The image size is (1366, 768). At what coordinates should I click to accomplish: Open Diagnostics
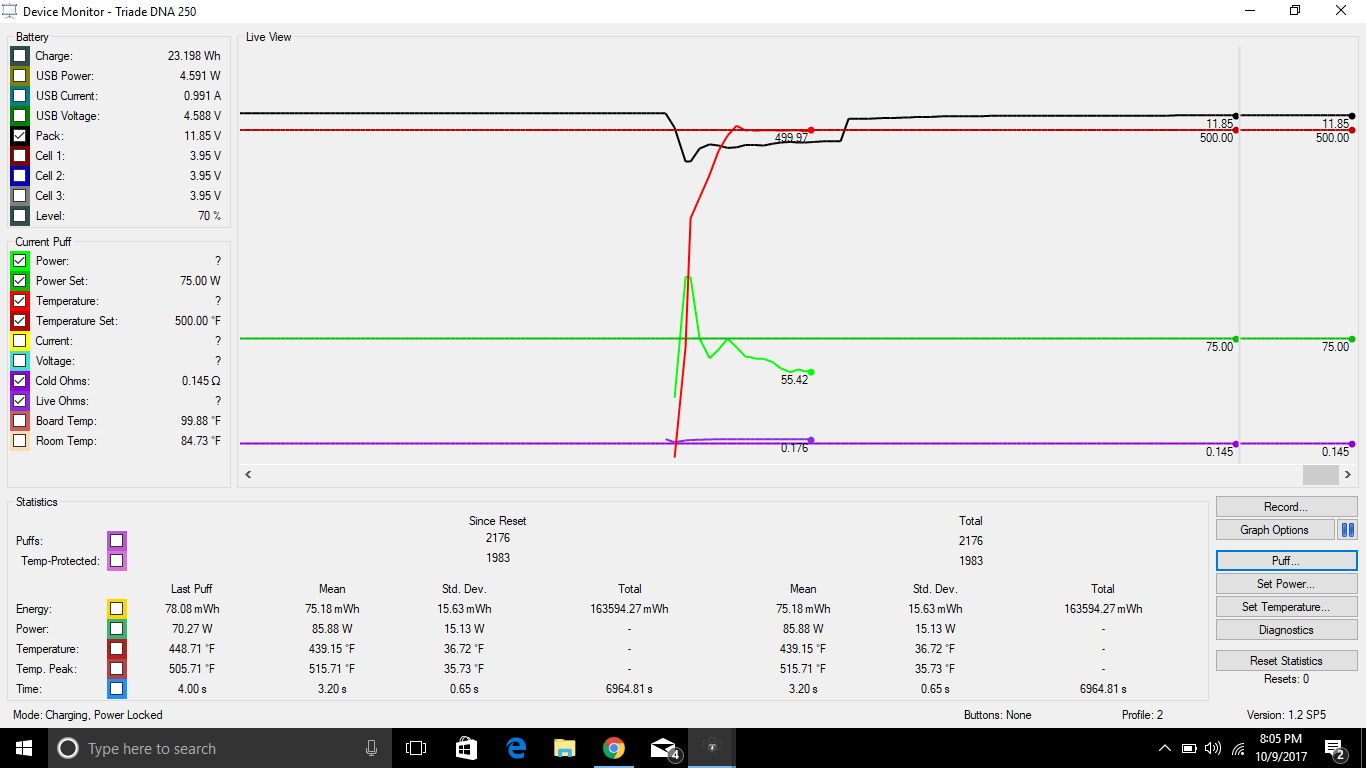[1286, 630]
